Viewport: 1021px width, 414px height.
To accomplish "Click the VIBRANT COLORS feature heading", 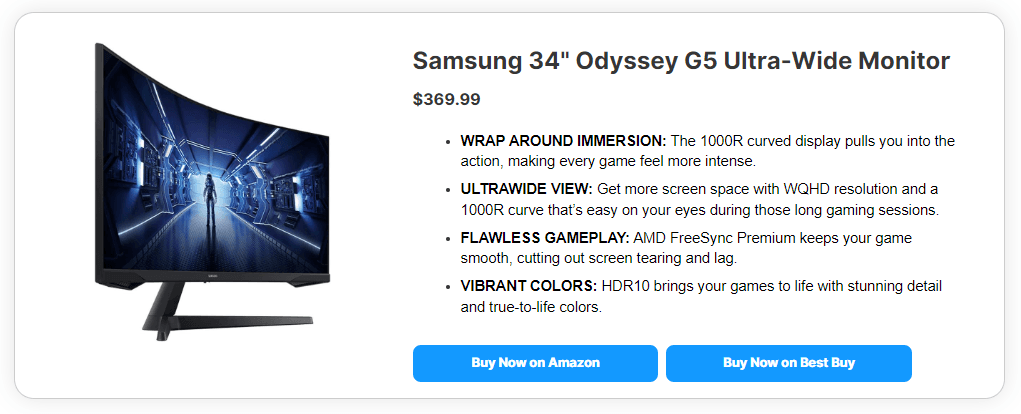I will [528, 287].
